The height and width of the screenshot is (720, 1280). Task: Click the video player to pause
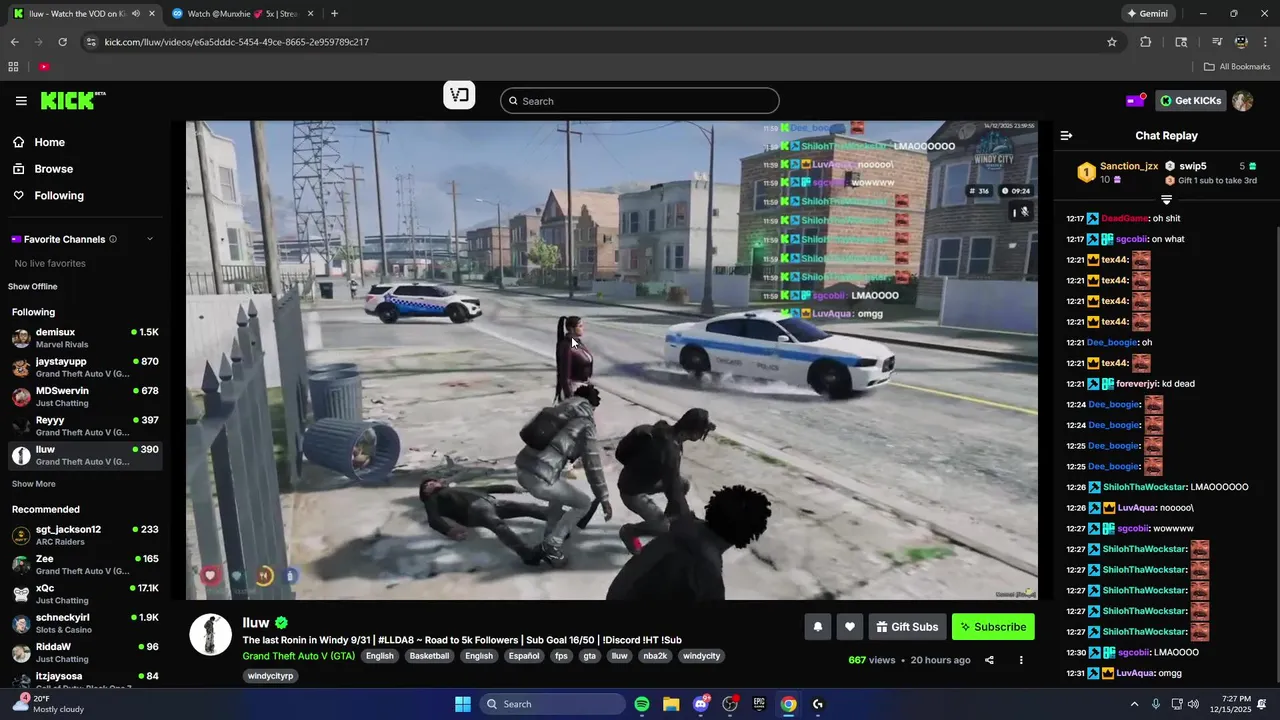(611, 360)
